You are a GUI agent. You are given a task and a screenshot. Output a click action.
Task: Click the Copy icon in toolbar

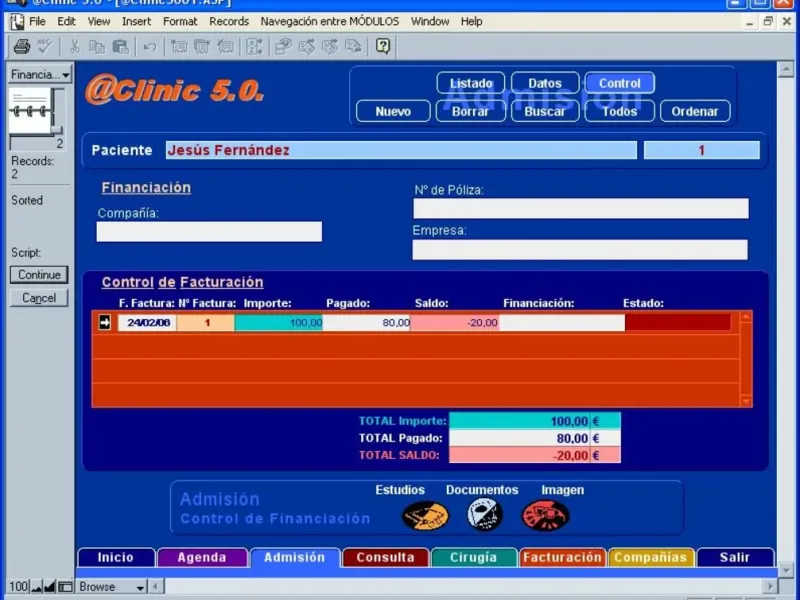[x=97, y=47]
